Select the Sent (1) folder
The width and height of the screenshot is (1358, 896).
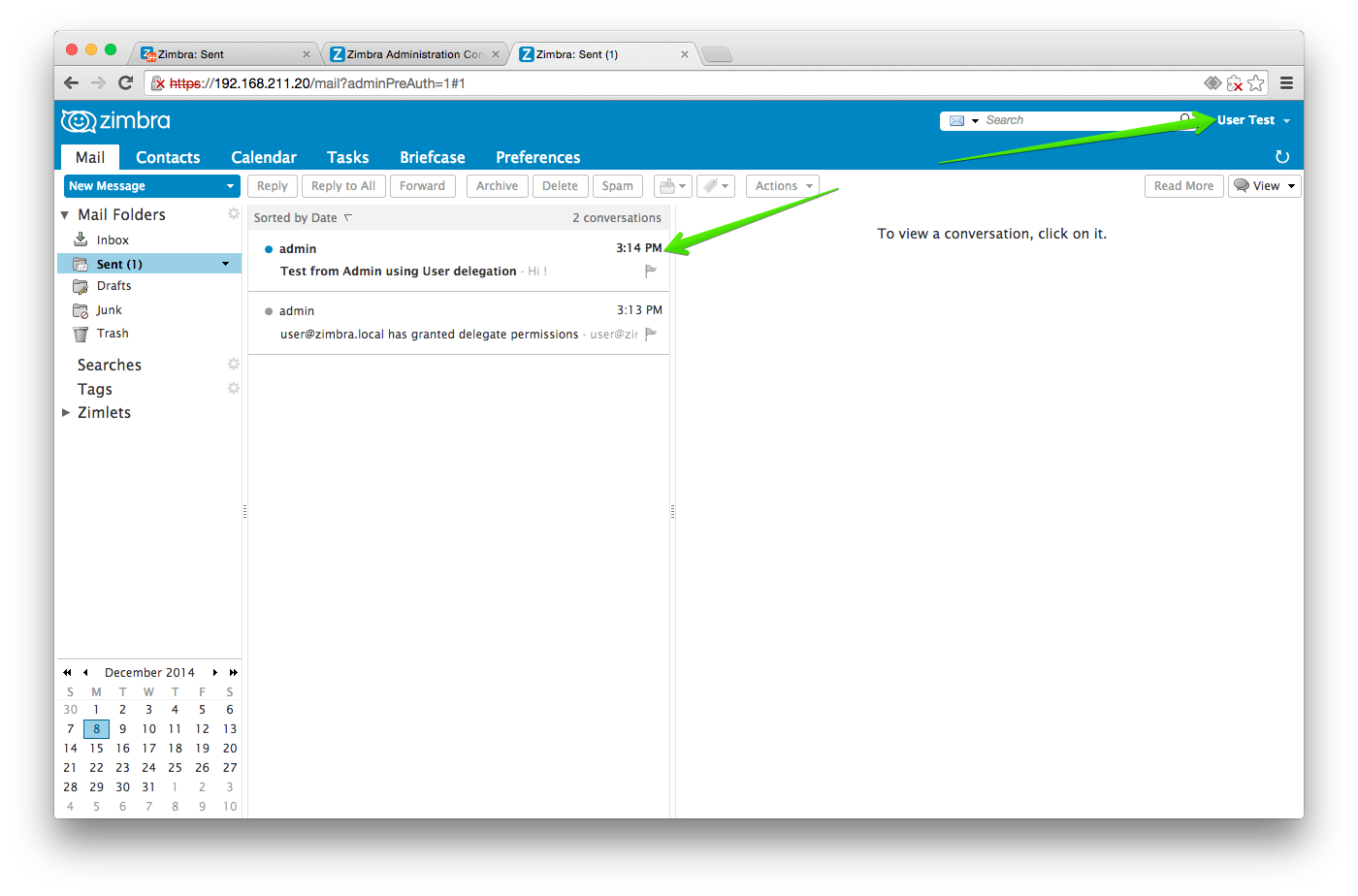tap(149, 264)
